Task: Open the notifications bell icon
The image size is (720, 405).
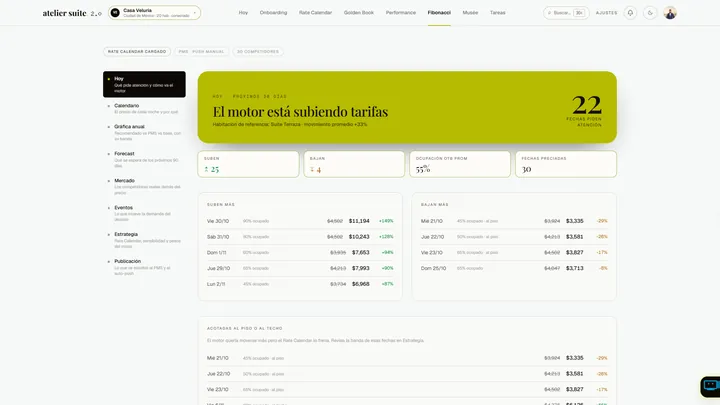Action: (x=630, y=13)
